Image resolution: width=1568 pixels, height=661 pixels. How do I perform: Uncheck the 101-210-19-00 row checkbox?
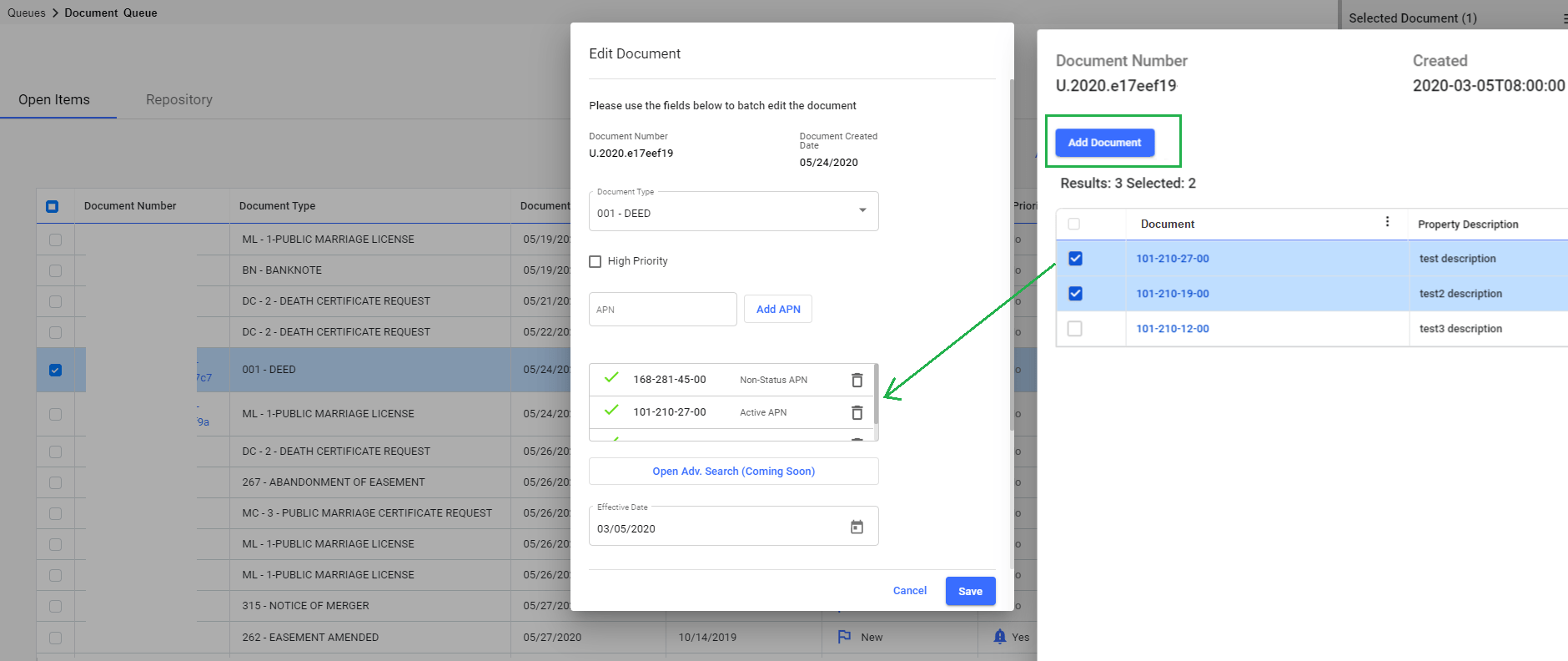[x=1075, y=294]
